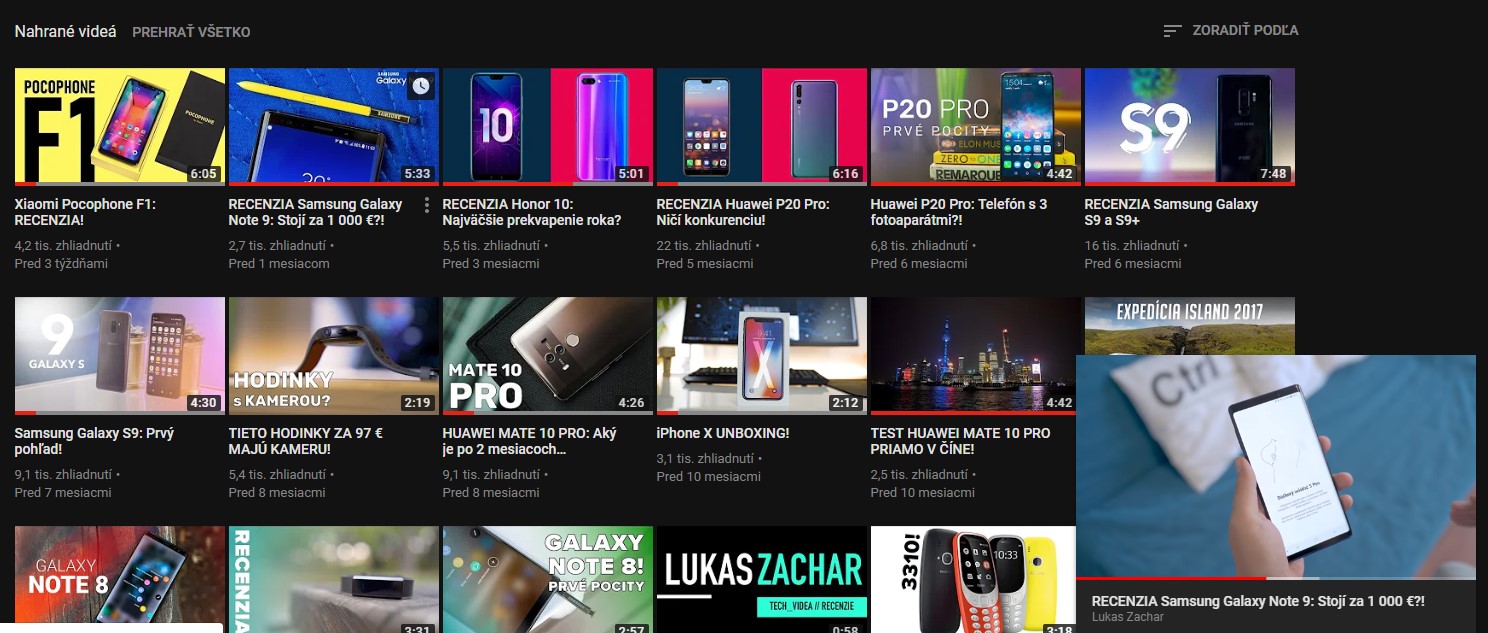Open the Expedícia Island 2017 thumbnail
The width and height of the screenshot is (1488, 633).
tap(1190, 325)
